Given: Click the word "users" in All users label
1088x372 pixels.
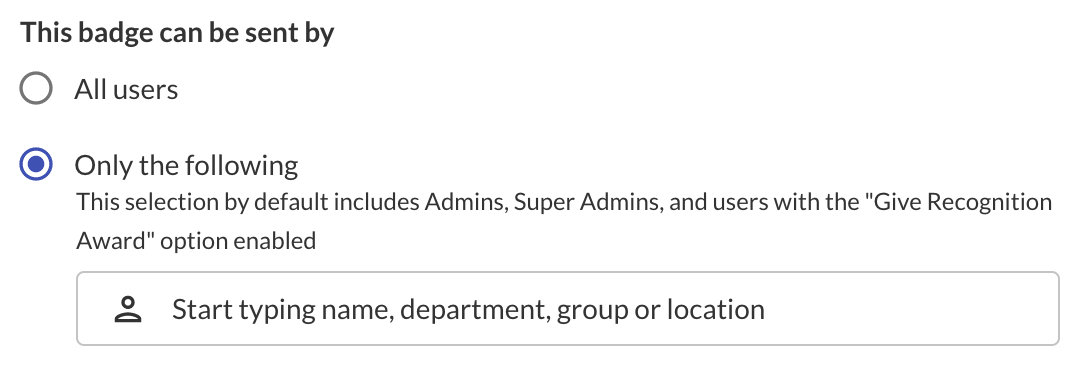Looking at the screenshot, I should (x=146, y=90).
